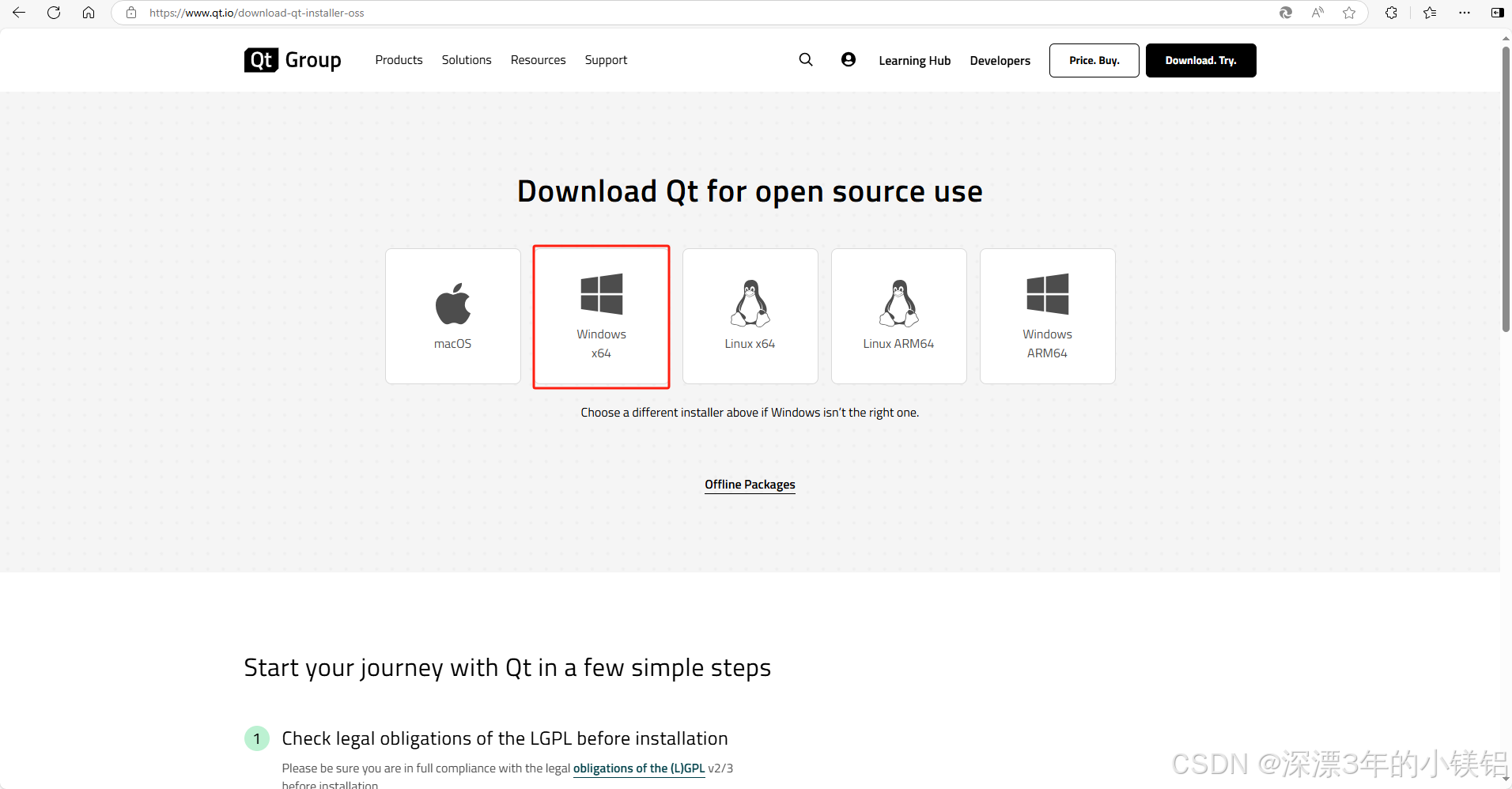
Task: Toggle the browser sidebar icon
Action: [x=1497, y=13]
